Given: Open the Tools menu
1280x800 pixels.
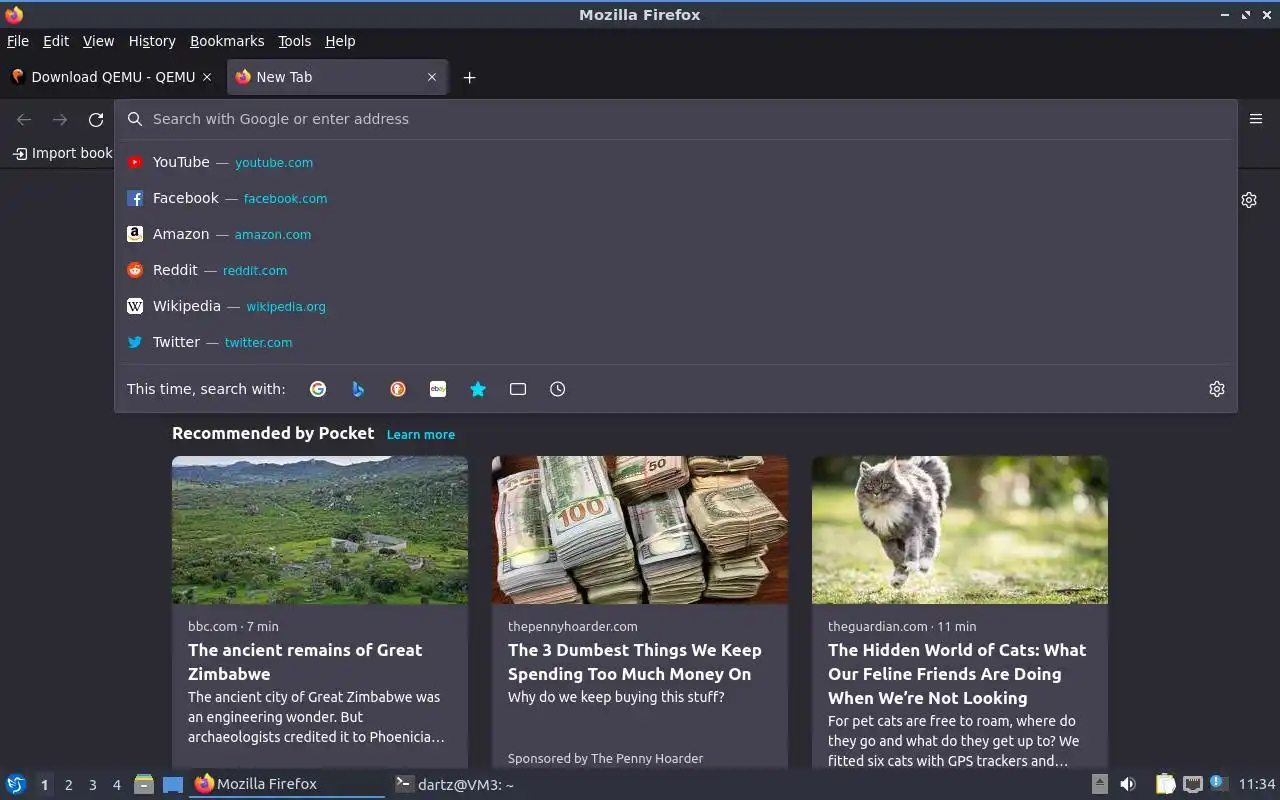Looking at the screenshot, I should point(295,41).
